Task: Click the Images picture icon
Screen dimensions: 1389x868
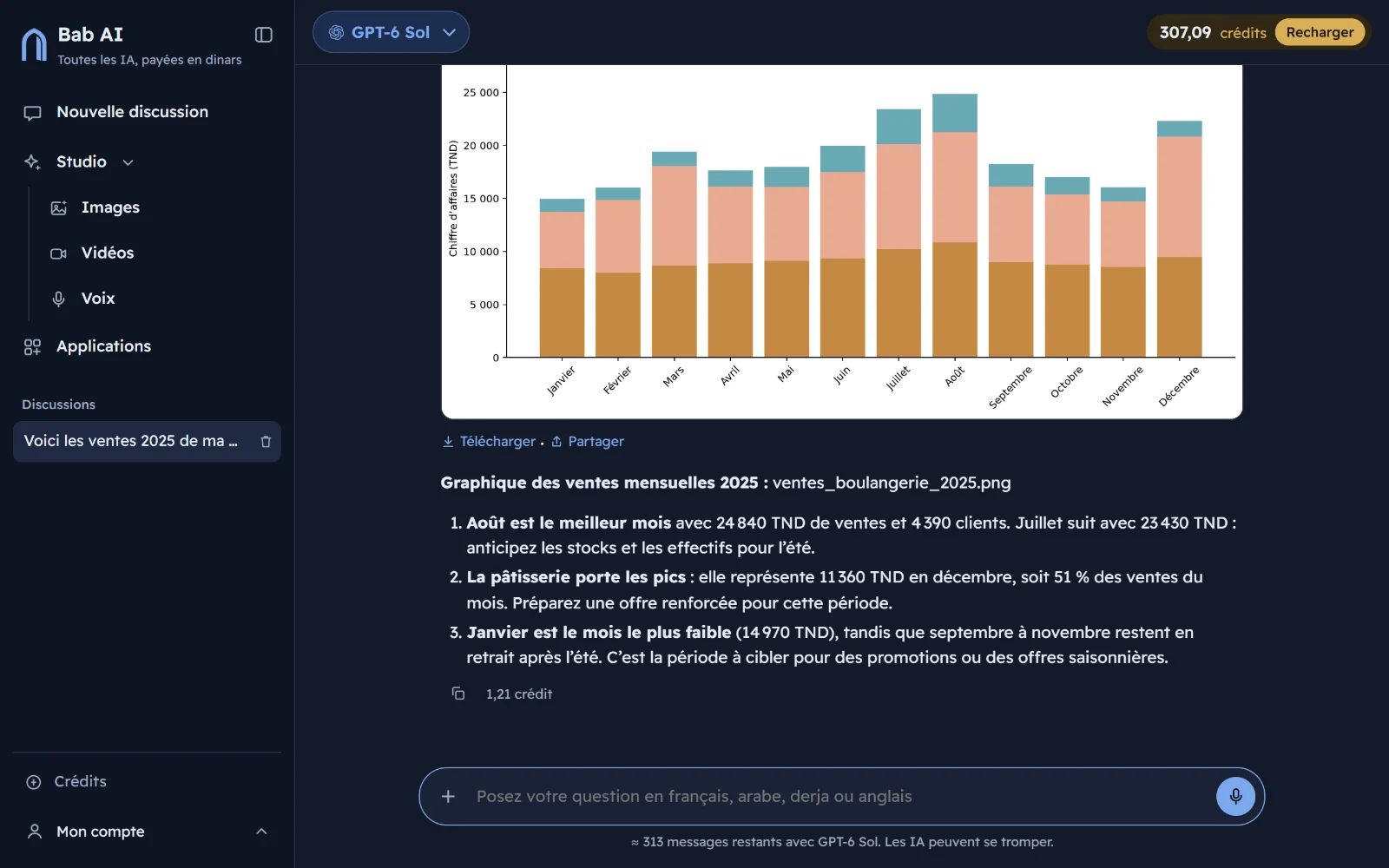Action: 59,208
